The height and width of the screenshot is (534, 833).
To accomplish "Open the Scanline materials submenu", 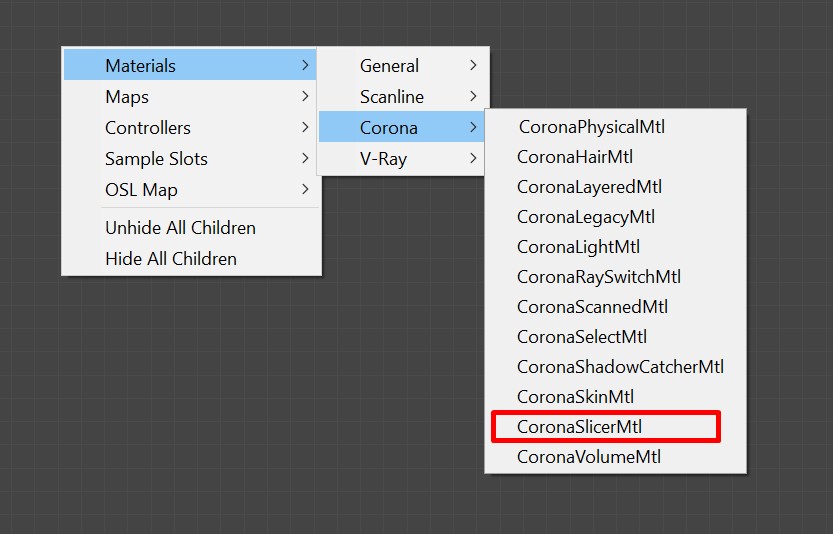I will [x=403, y=97].
